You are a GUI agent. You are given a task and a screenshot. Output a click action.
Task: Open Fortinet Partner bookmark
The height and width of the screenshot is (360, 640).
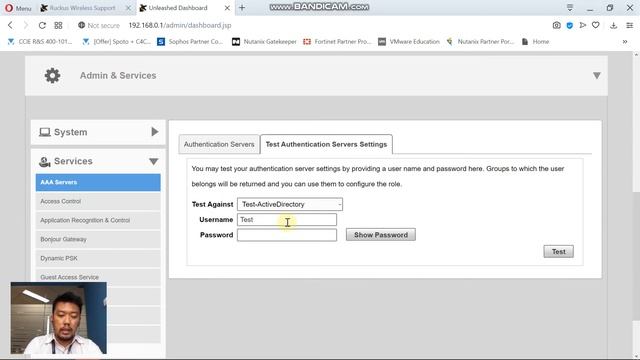tap(337, 42)
